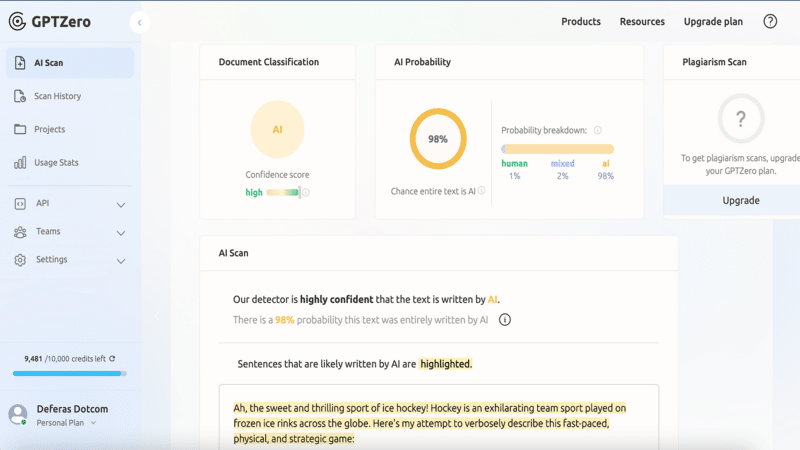
Task: Click the API code bracket icon
Action: 20,204
